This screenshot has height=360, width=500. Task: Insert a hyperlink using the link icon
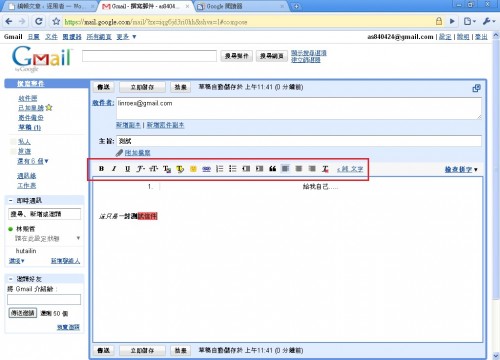206,169
